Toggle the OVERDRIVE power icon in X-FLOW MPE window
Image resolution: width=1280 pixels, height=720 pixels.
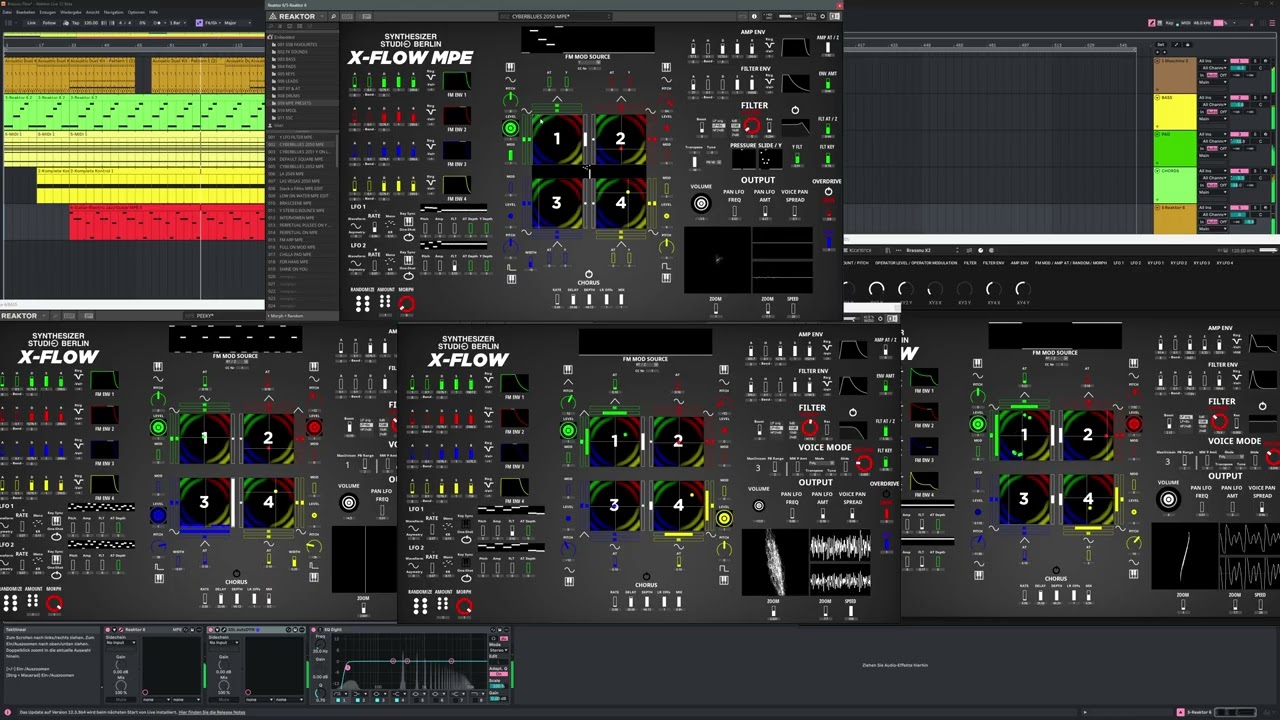coord(828,191)
